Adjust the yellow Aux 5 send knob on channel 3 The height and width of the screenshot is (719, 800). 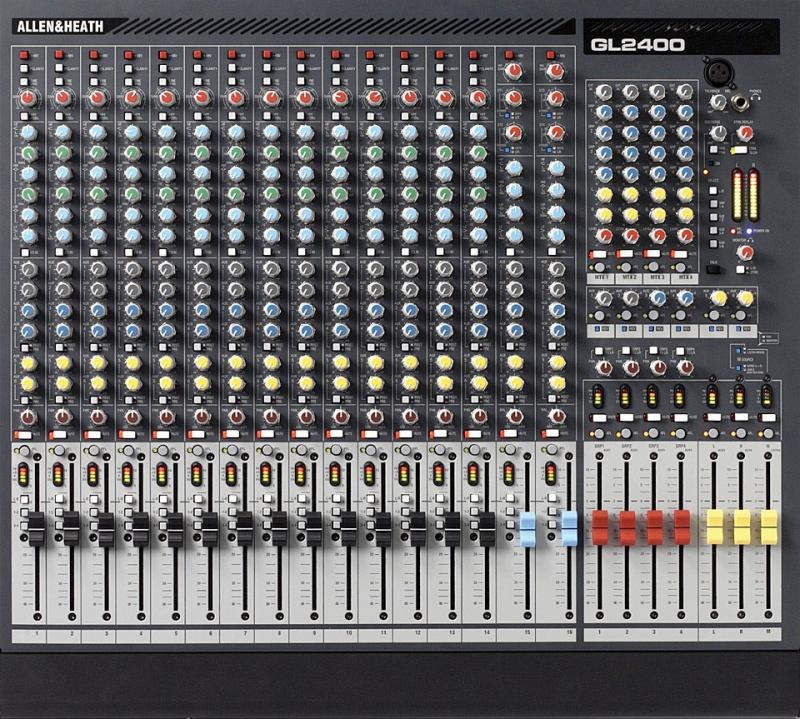pyautogui.click(x=95, y=364)
